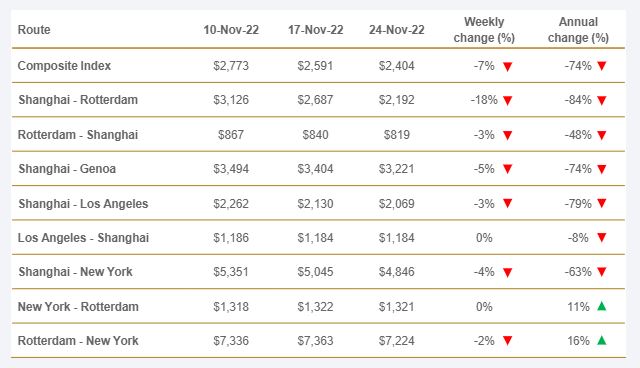Image resolution: width=640 pixels, height=368 pixels.
Task: Click the red arrow beside Rotterdam - New York -2%
Action: pyautogui.click(x=507, y=341)
